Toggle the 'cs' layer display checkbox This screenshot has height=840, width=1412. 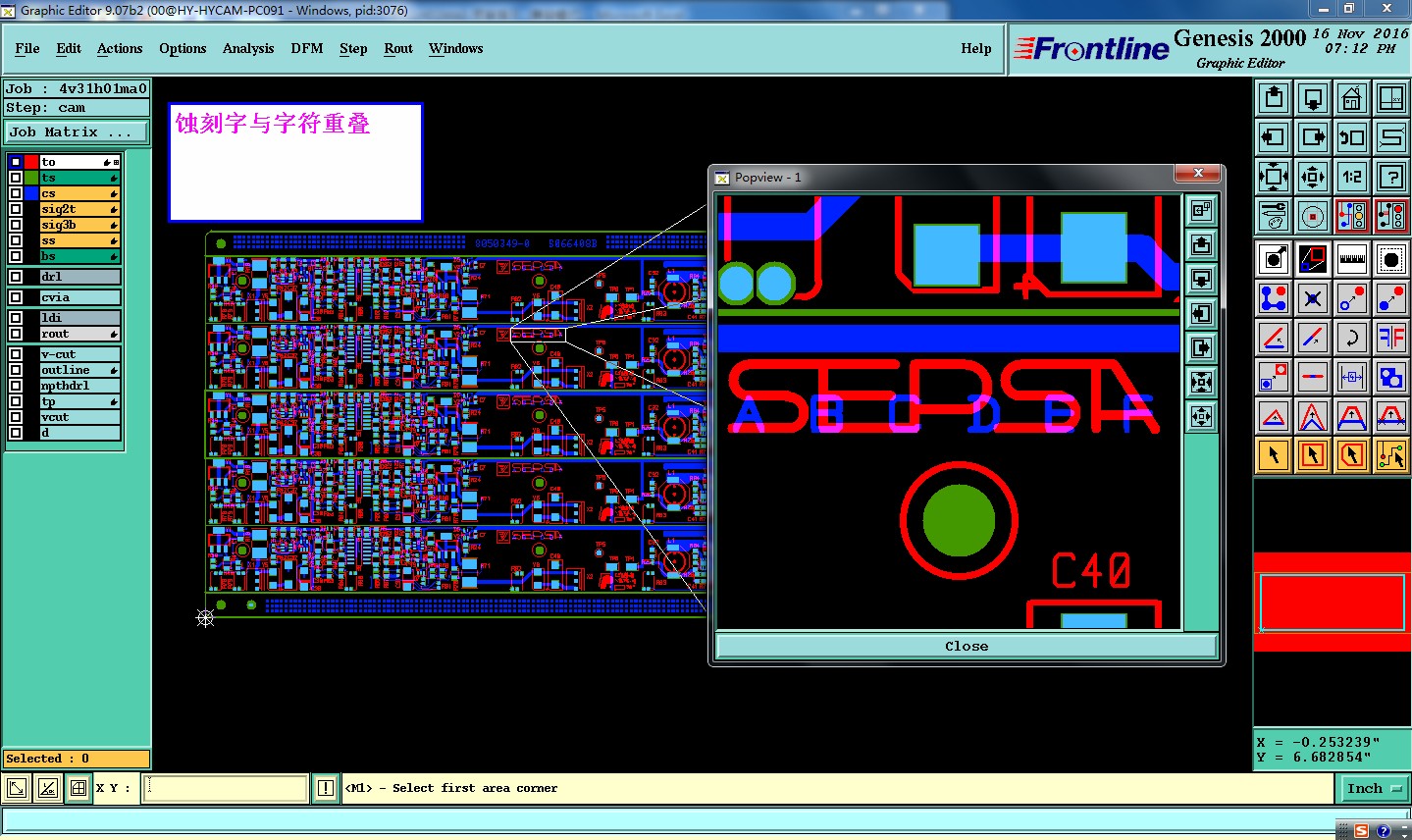(x=15, y=193)
